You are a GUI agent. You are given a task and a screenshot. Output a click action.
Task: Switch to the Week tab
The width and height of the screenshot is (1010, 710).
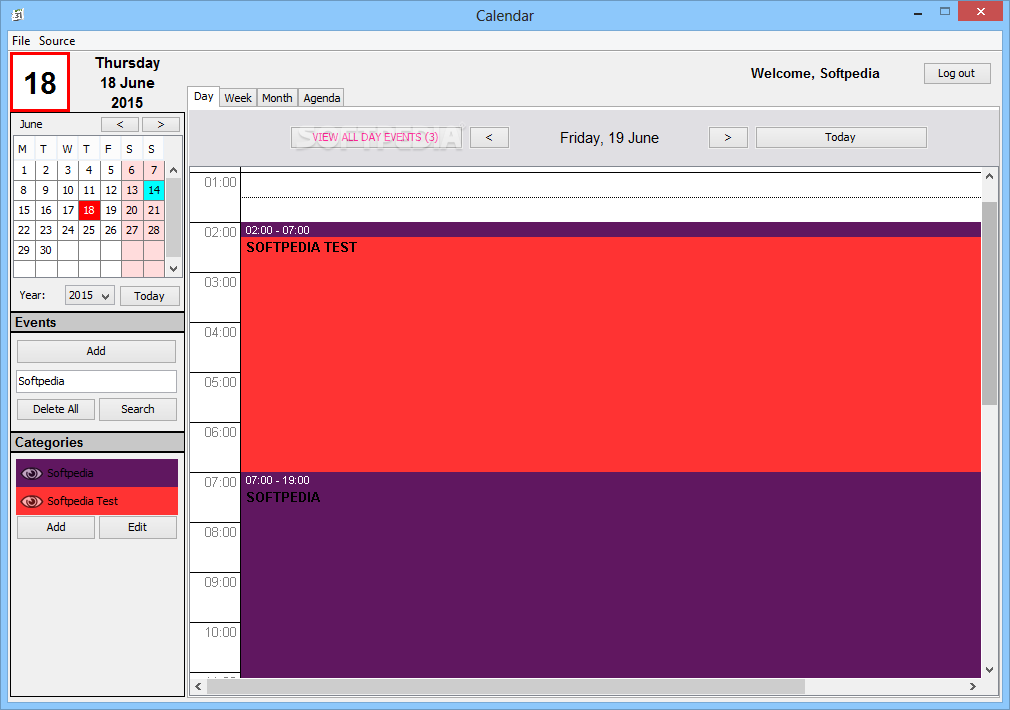(x=238, y=98)
